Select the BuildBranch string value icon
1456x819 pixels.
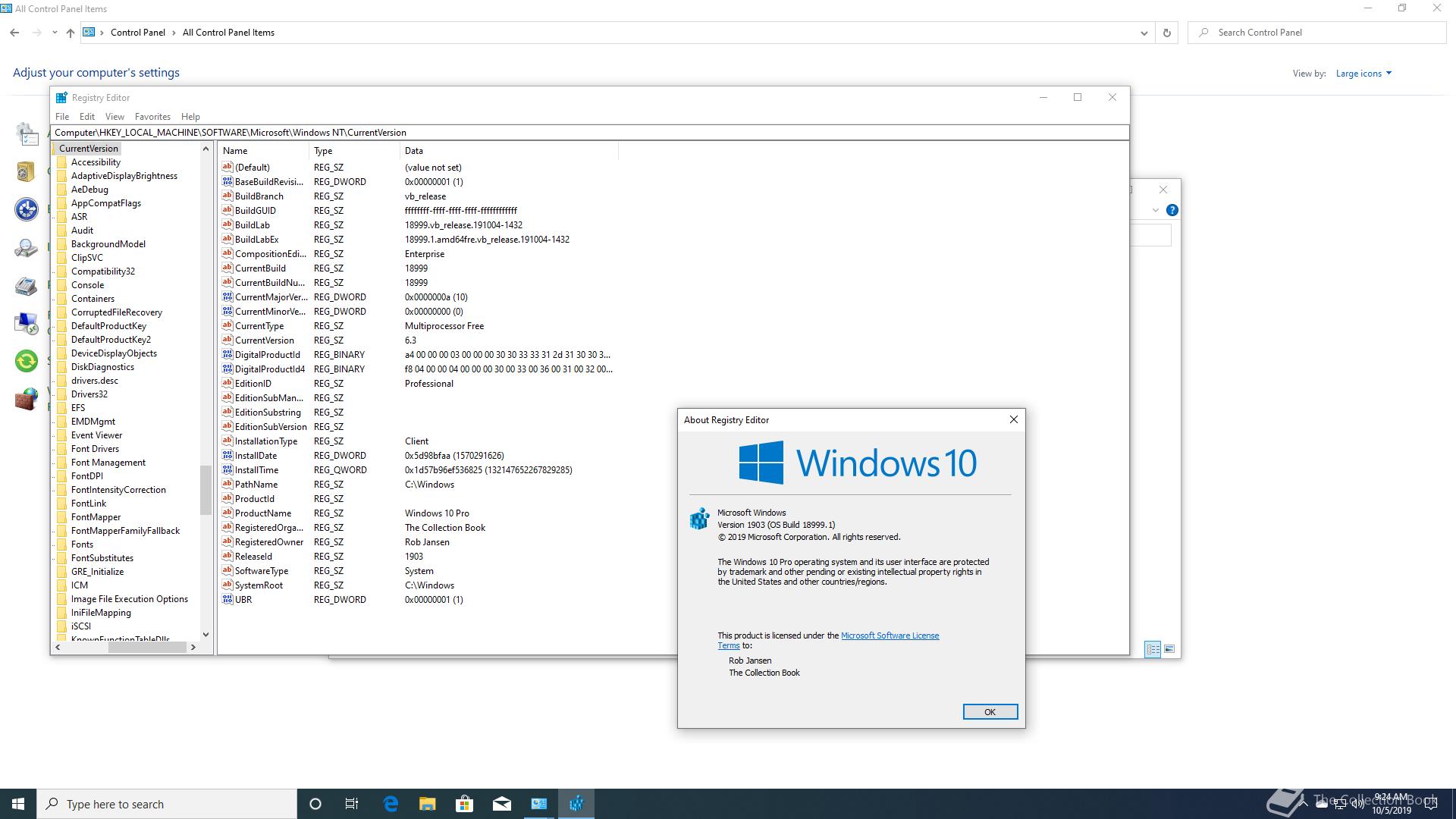click(227, 196)
